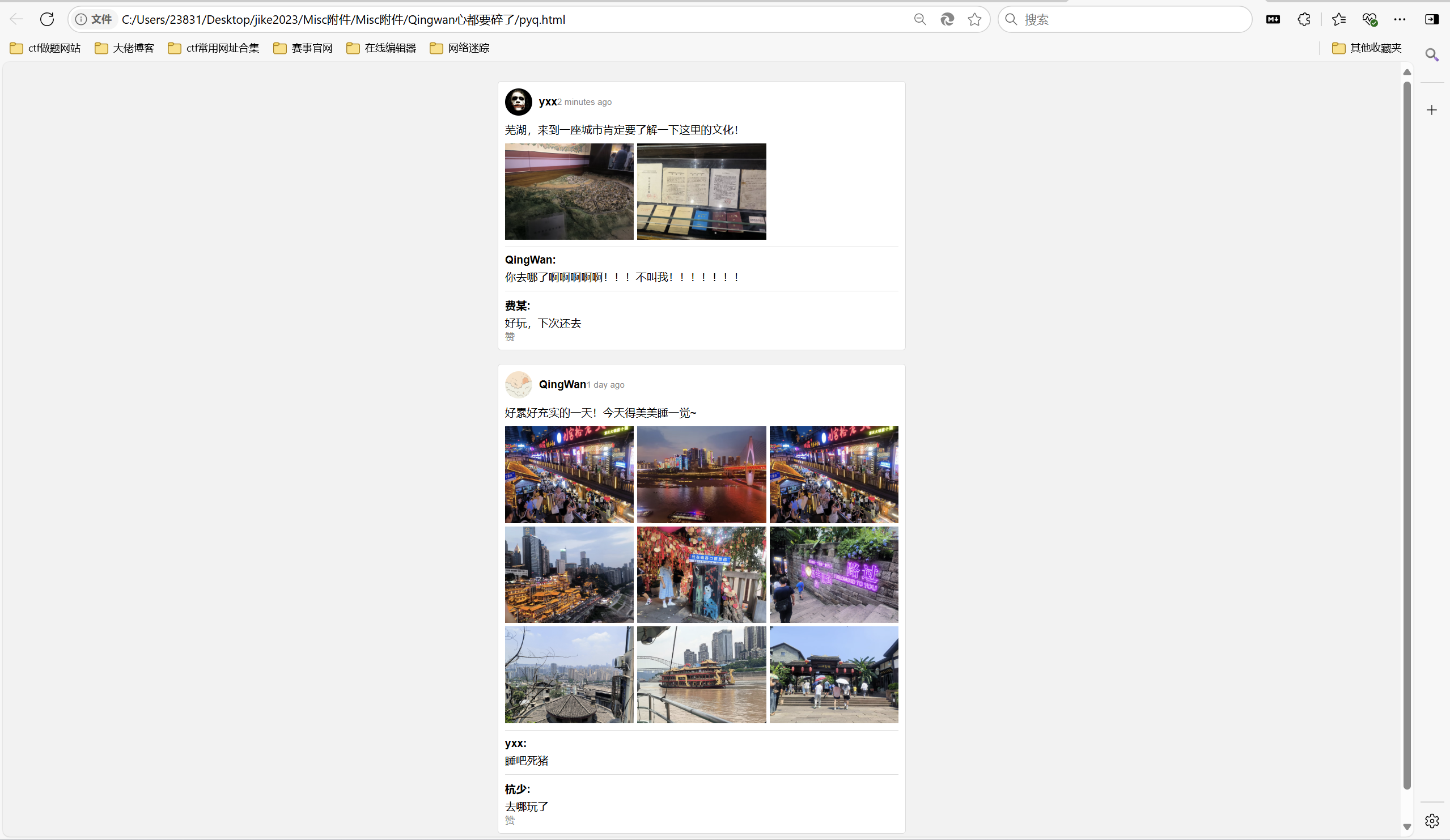Open the purple neon 路过 sign photo
This screenshot has width=1450, height=840.
pos(834,575)
